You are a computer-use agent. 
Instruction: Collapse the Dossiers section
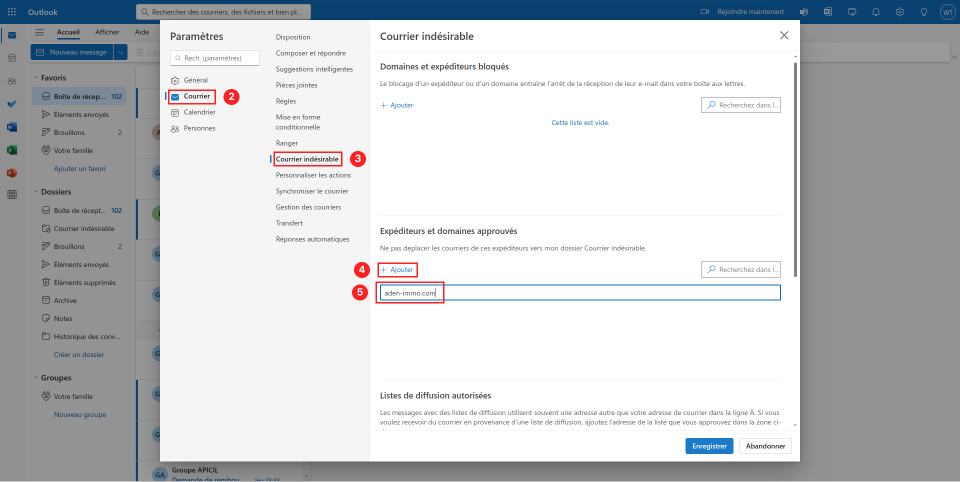(36, 192)
